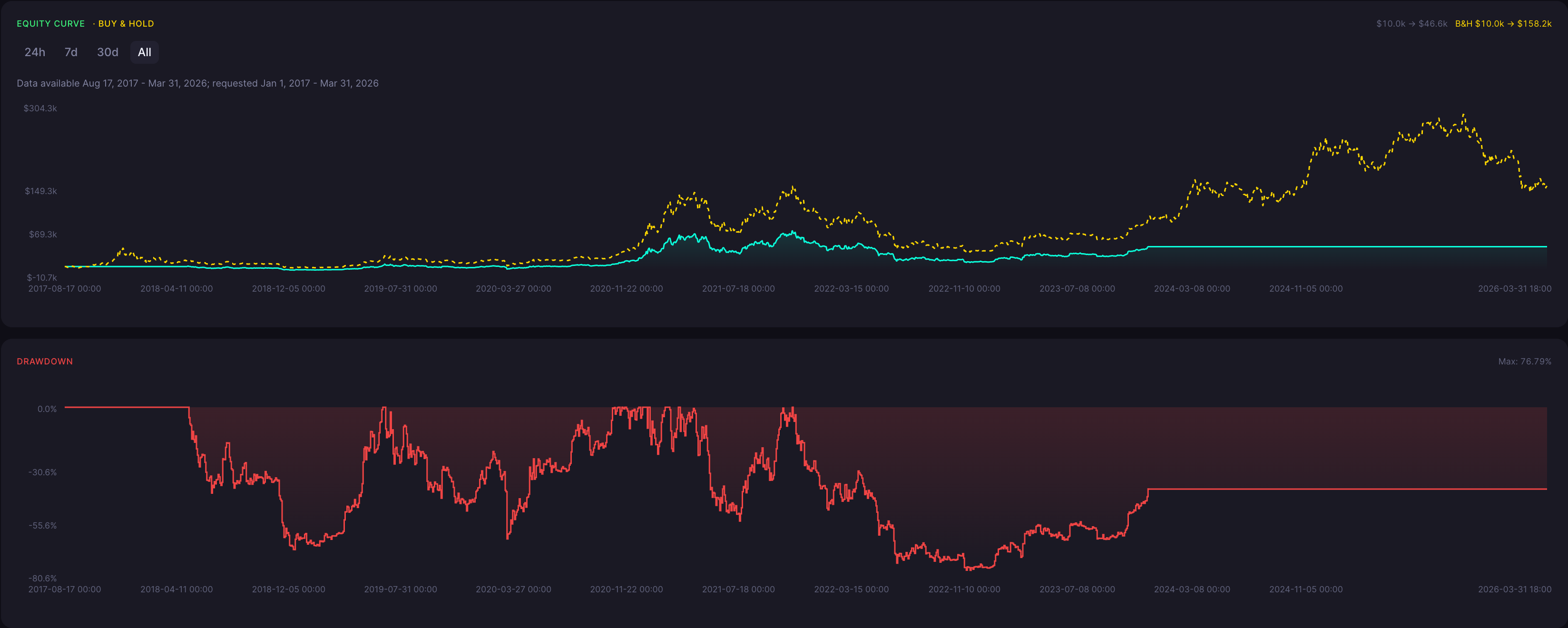Click drawdown chart date label 2022-11-10 00:00

[x=964, y=589]
